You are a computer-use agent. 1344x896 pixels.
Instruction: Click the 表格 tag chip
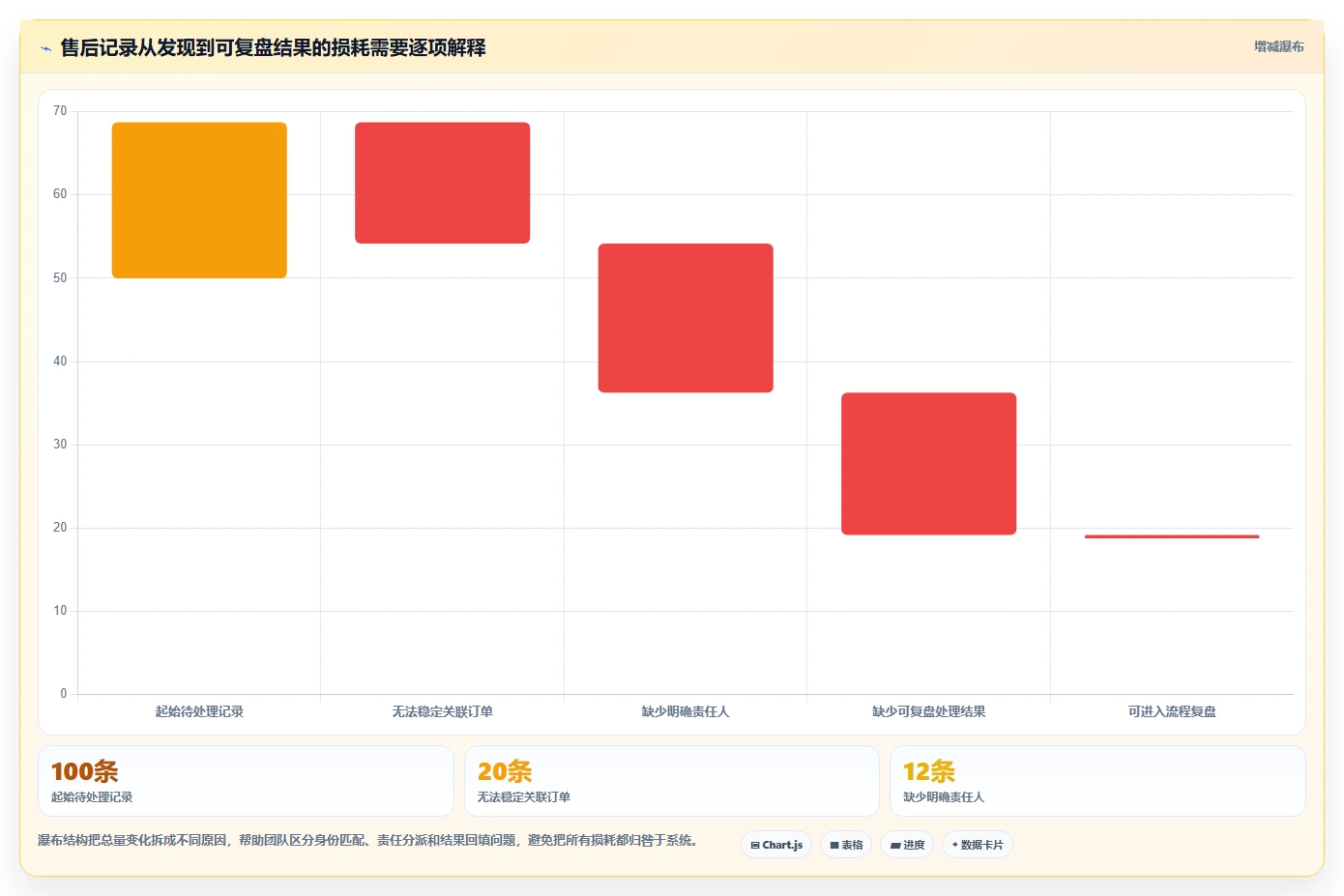[846, 845]
